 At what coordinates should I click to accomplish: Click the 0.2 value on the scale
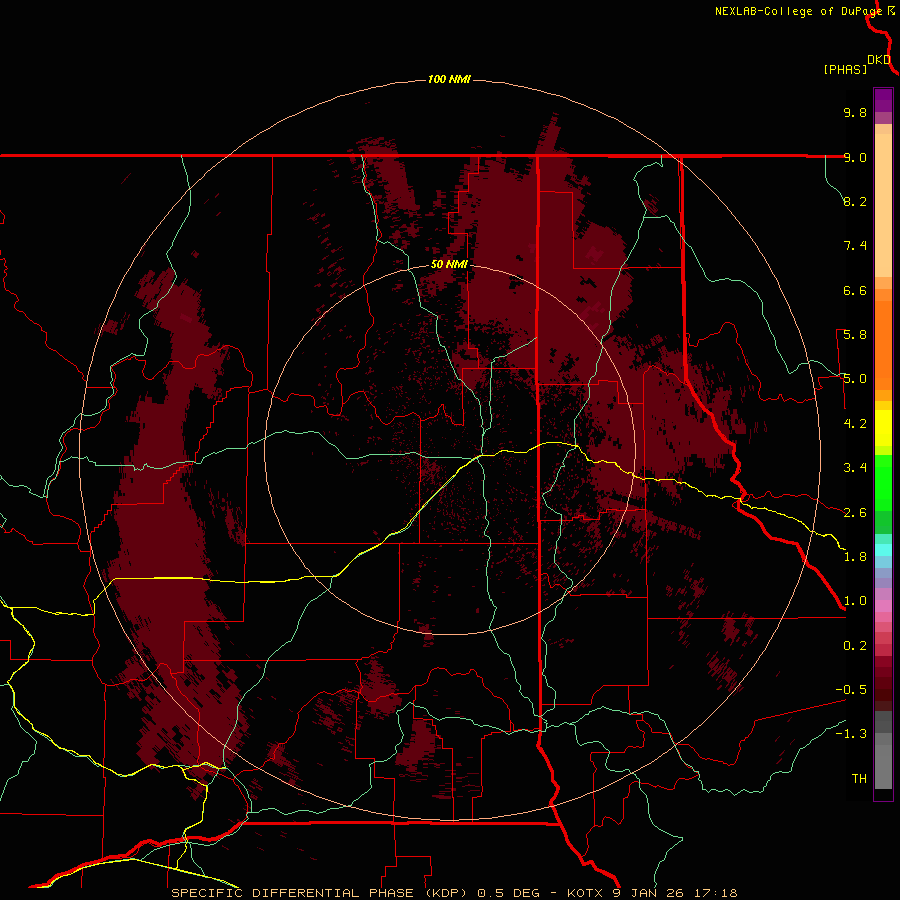pyautogui.click(x=855, y=646)
